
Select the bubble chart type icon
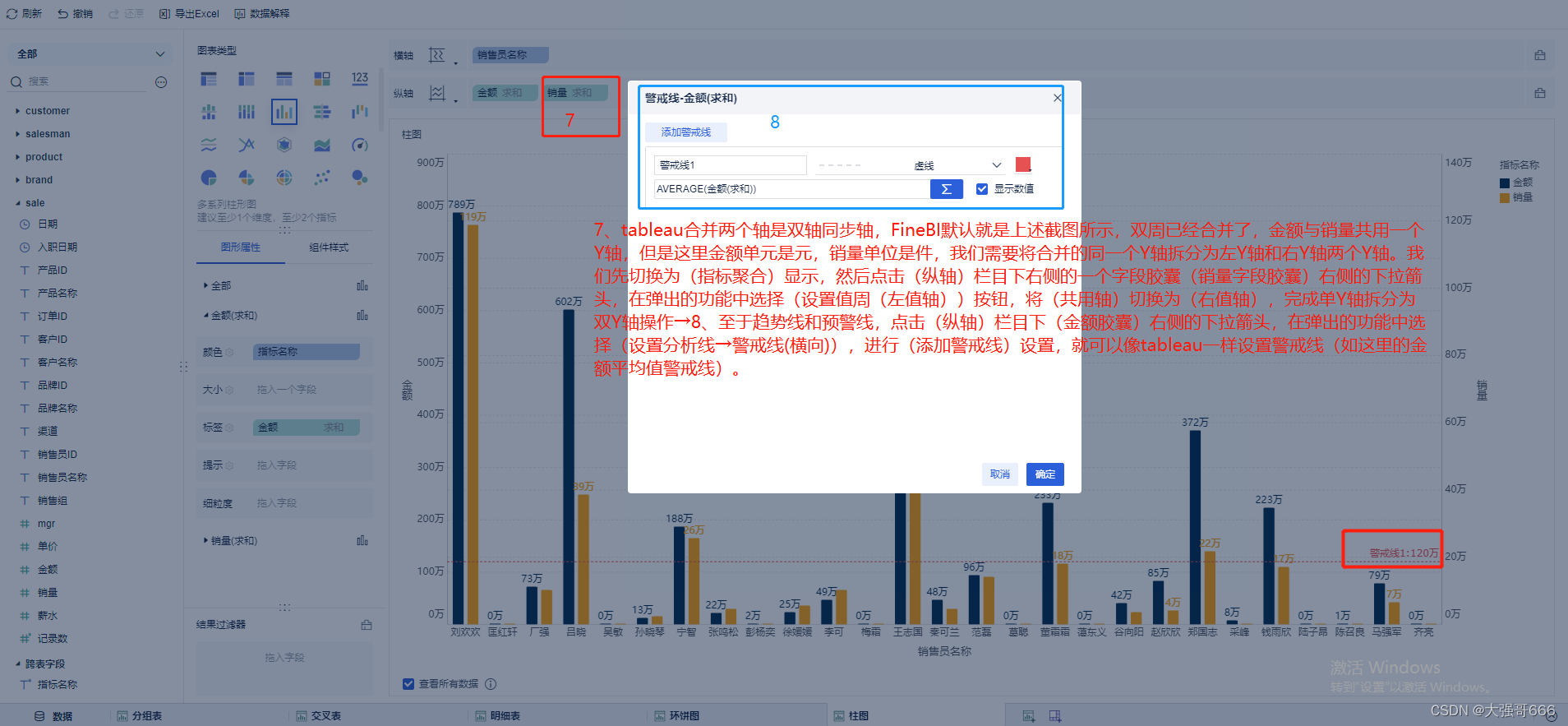click(x=360, y=178)
